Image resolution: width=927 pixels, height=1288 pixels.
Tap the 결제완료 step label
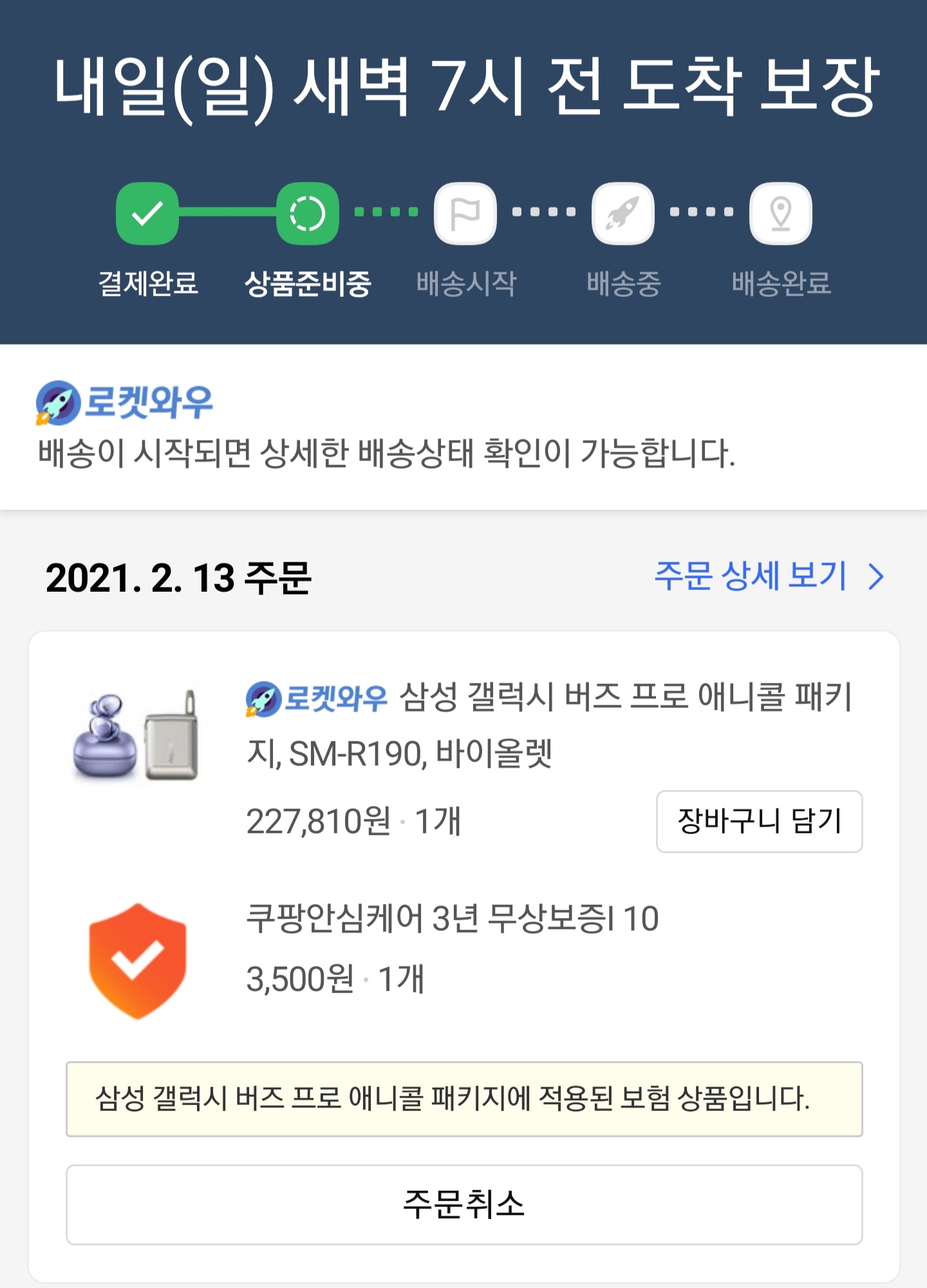pyautogui.click(x=147, y=283)
